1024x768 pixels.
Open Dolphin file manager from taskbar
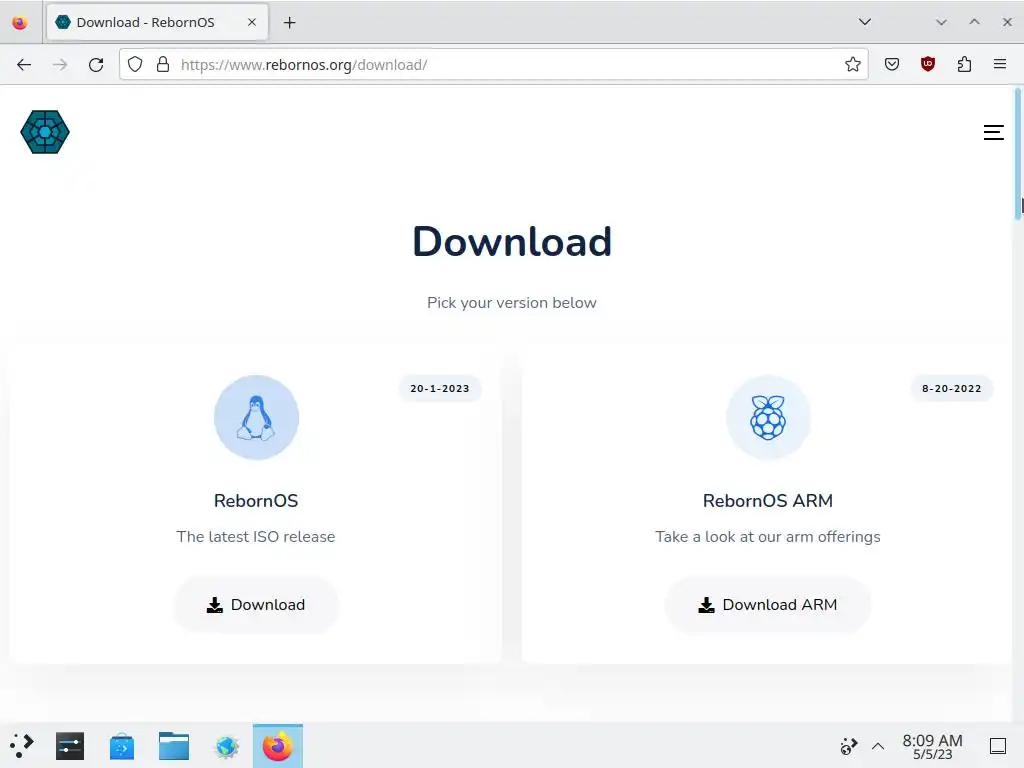(x=174, y=746)
